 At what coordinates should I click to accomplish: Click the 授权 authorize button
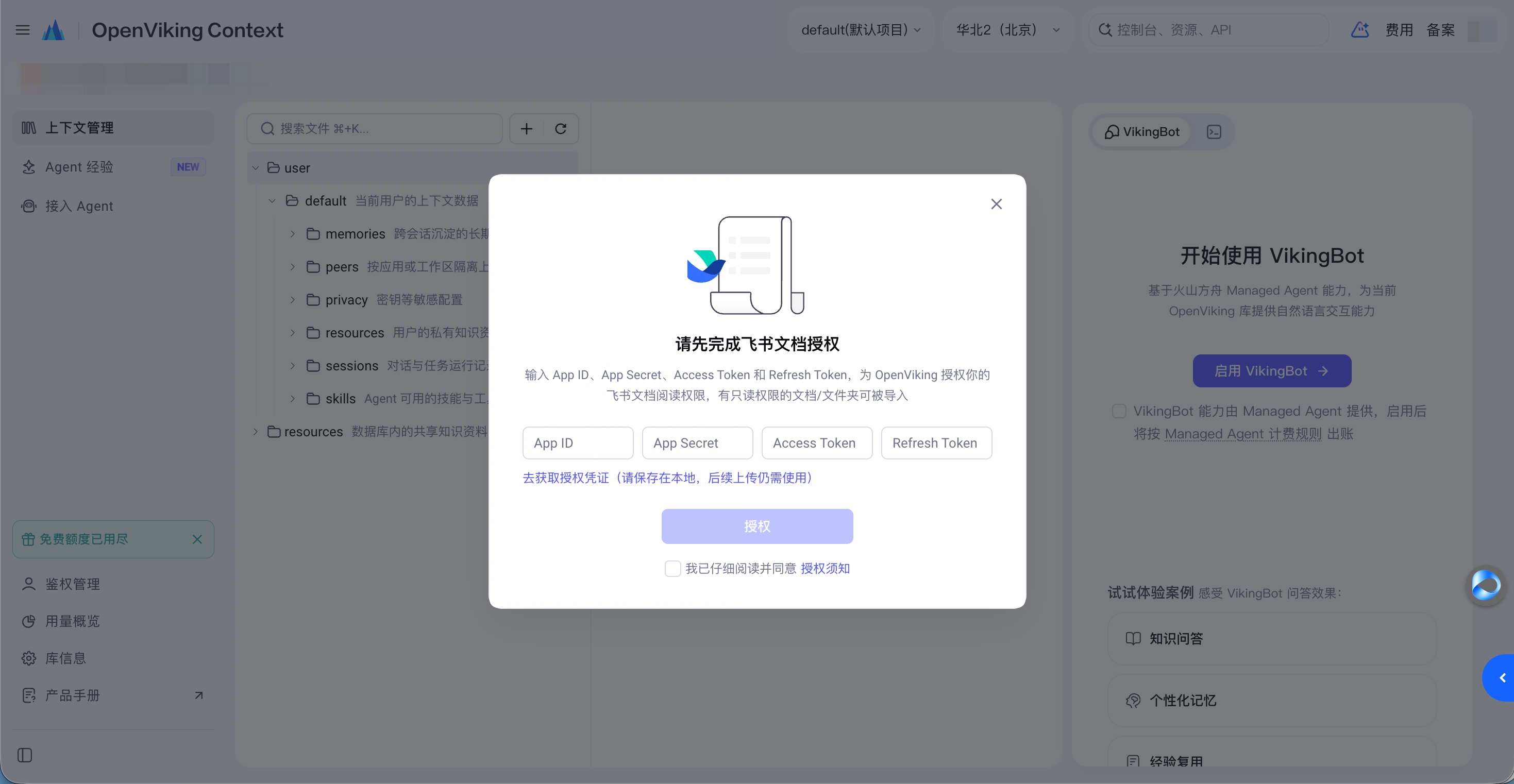[757, 526]
